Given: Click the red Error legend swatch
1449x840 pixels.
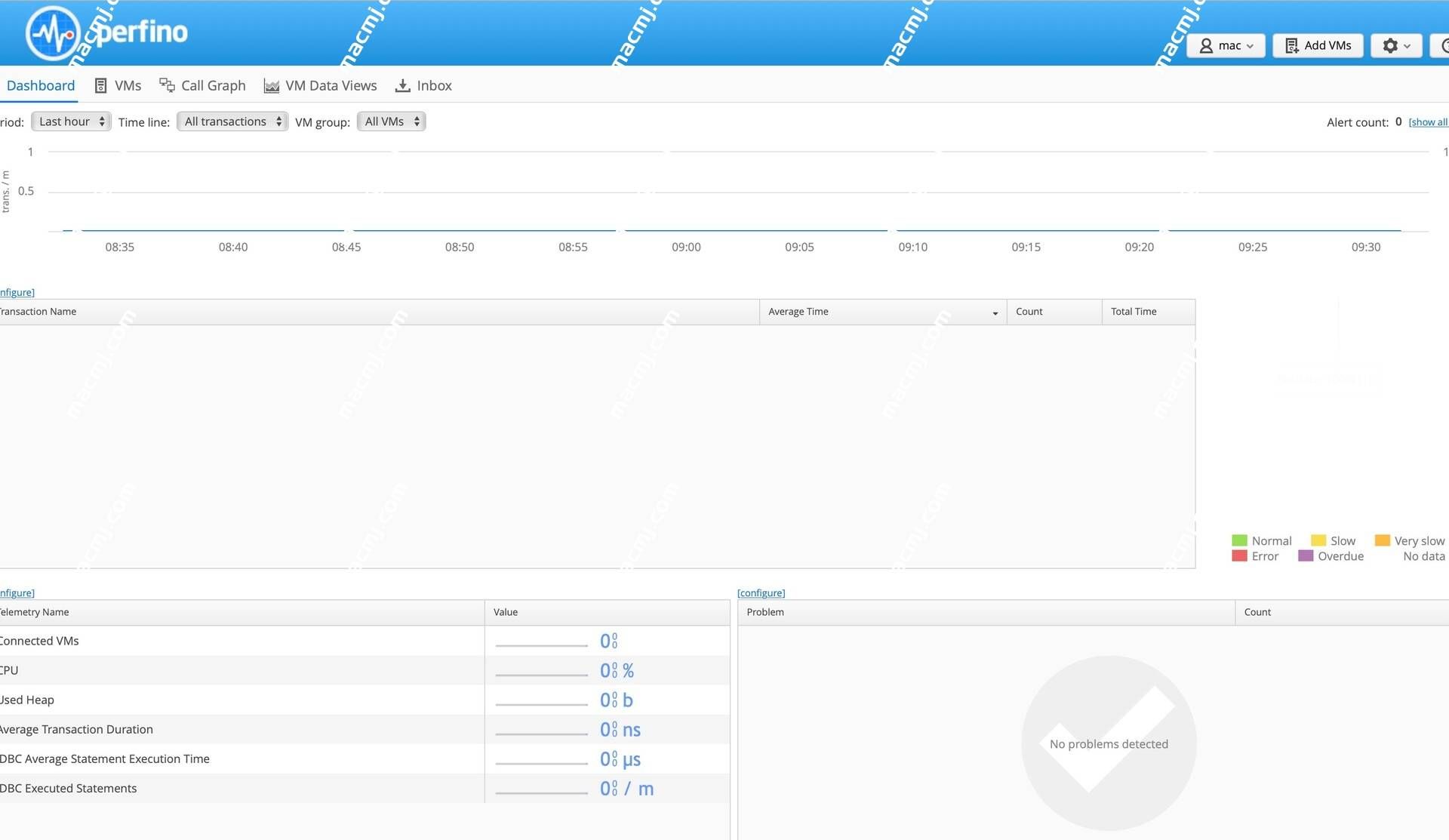Looking at the screenshot, I should tap(1239, 556).
